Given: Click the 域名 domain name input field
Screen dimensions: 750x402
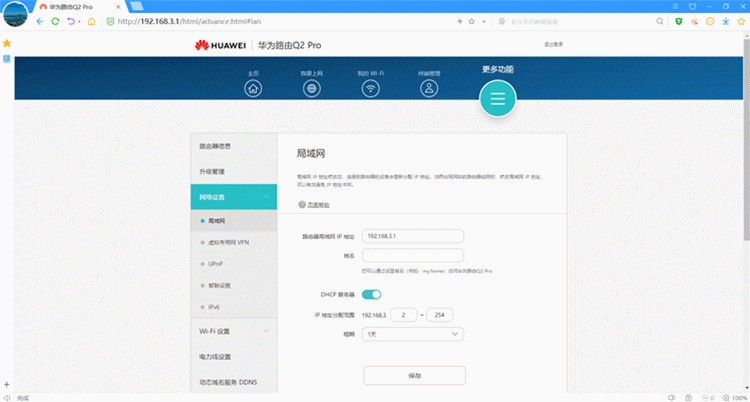Looking at the screenshot, I should (413, 256).
